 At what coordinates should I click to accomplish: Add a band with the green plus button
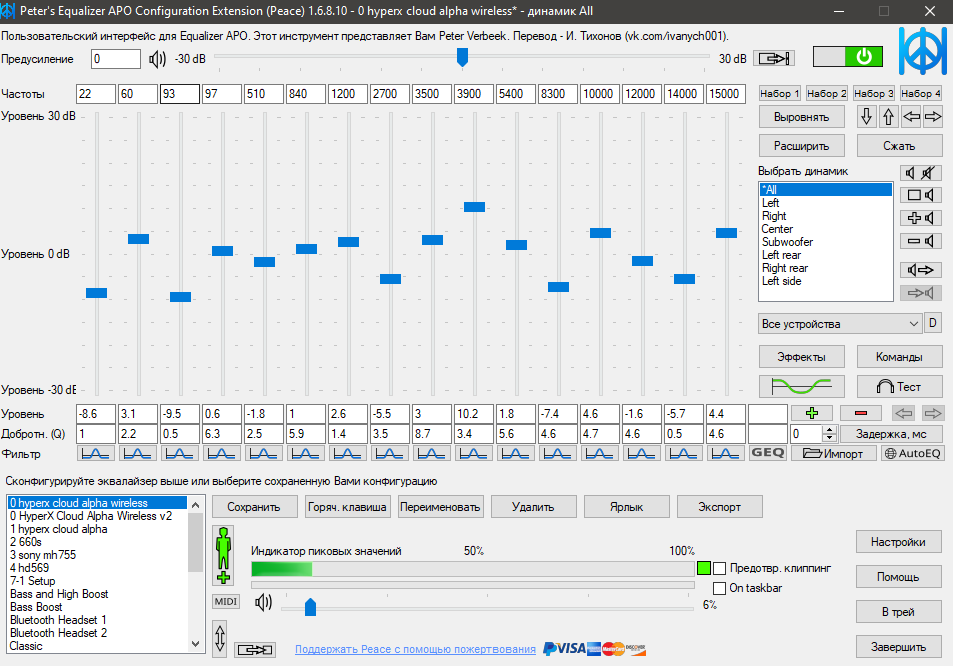coord(811,413)
